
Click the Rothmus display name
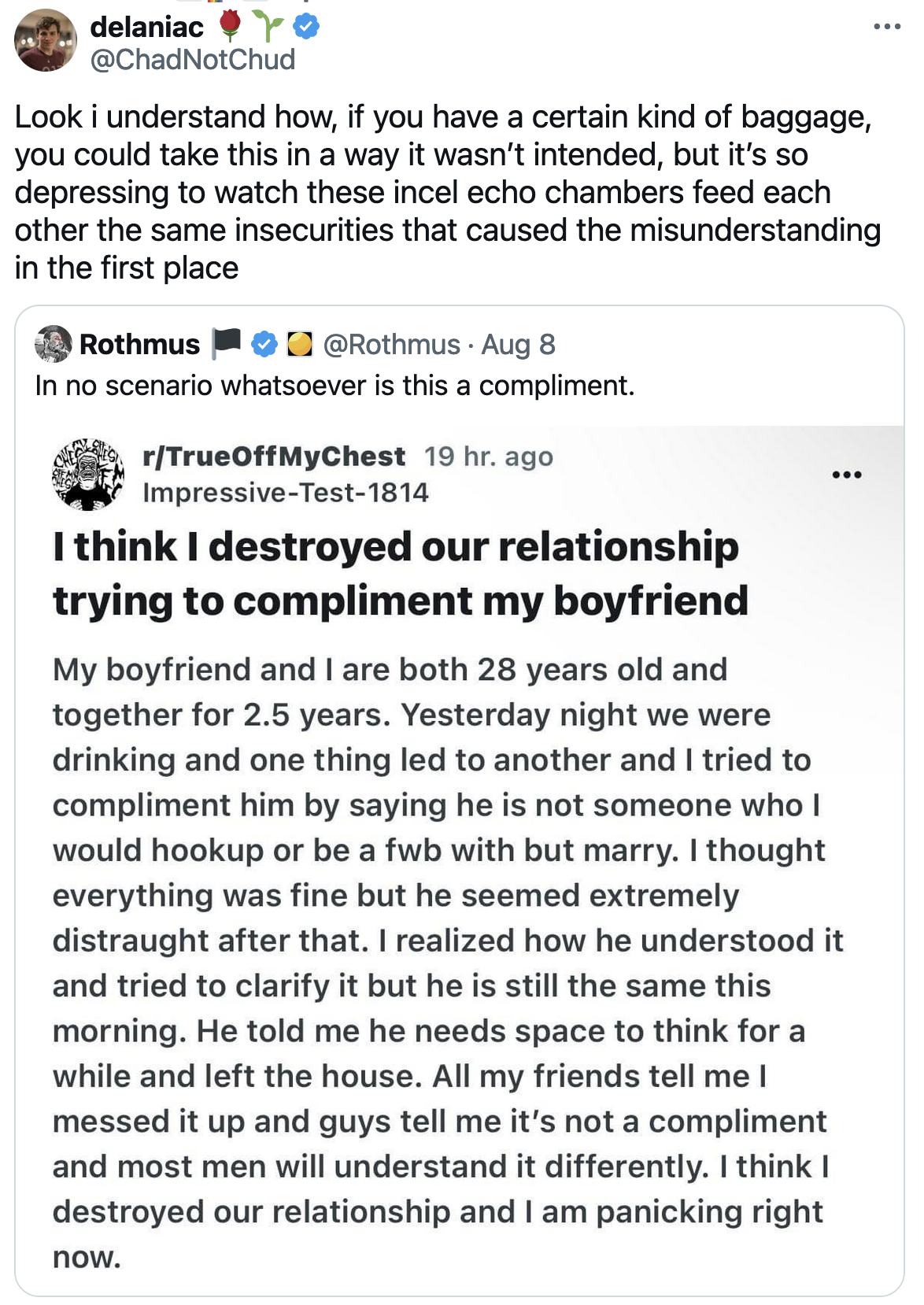coord(139,344)
